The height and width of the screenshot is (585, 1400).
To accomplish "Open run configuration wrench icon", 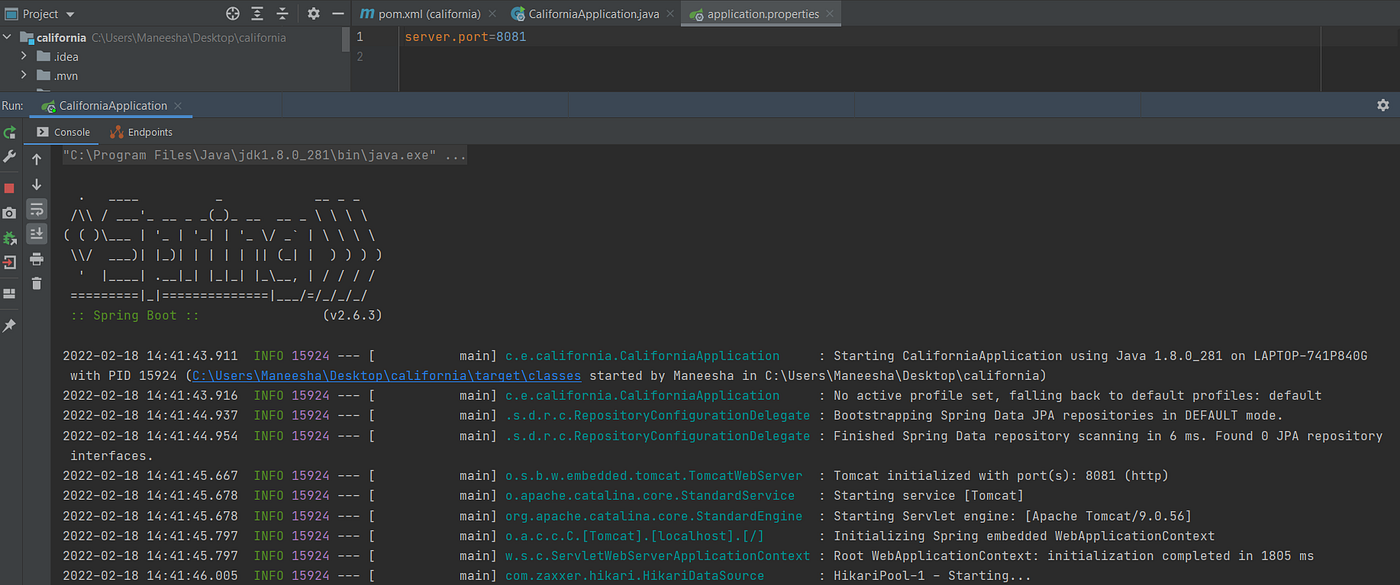I will pos(9,157).
